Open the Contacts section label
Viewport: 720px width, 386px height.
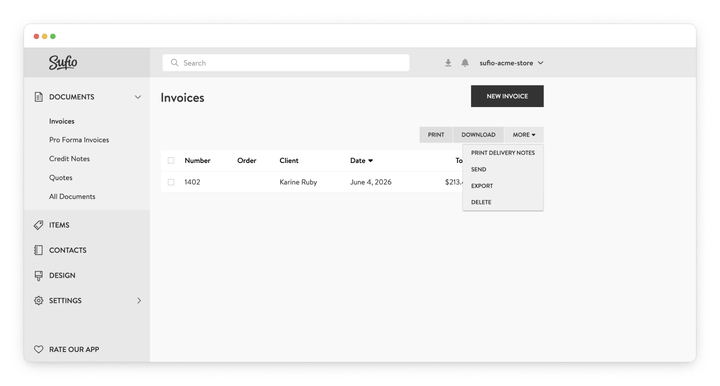click(x=68, y=250)
